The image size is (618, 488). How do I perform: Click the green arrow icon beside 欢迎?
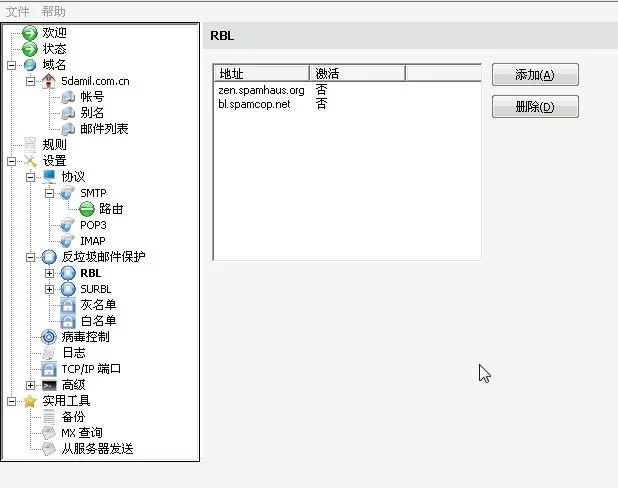30,33
